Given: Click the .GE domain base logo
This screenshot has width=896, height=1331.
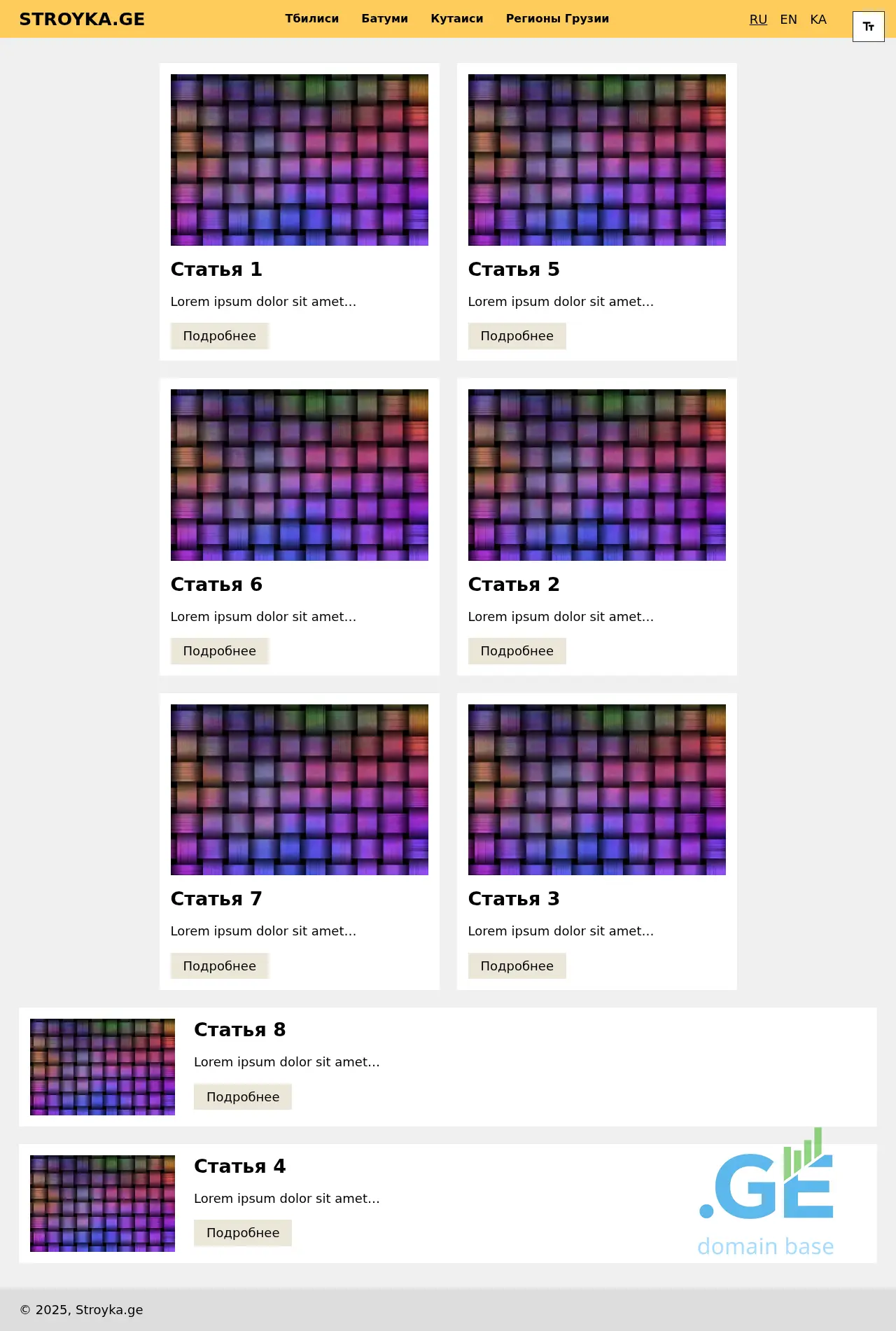Looking at the screenshot, I should tap(766, 1192).
